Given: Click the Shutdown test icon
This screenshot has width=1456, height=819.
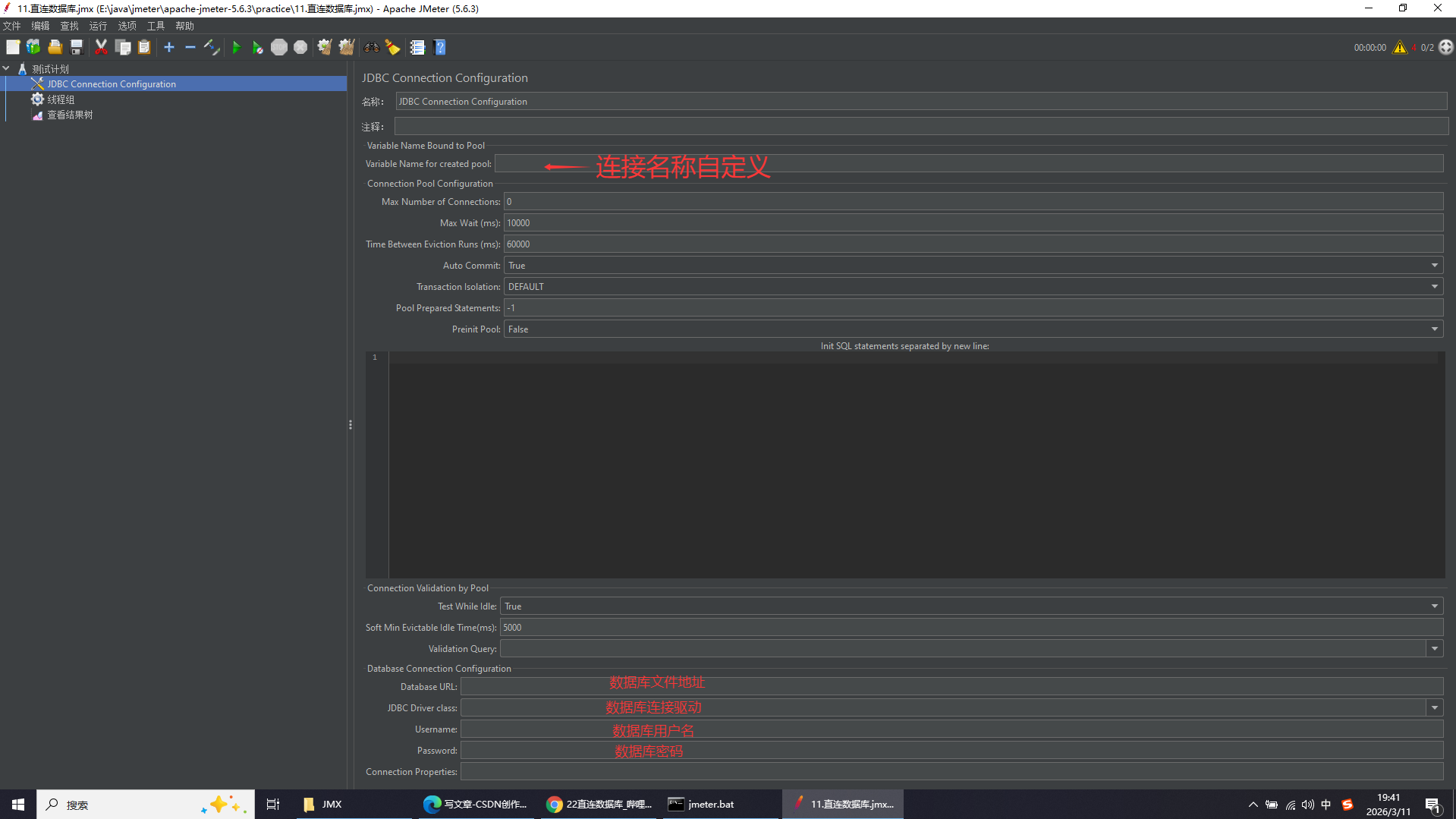Looking at the screenshot, I should point(300,47).
